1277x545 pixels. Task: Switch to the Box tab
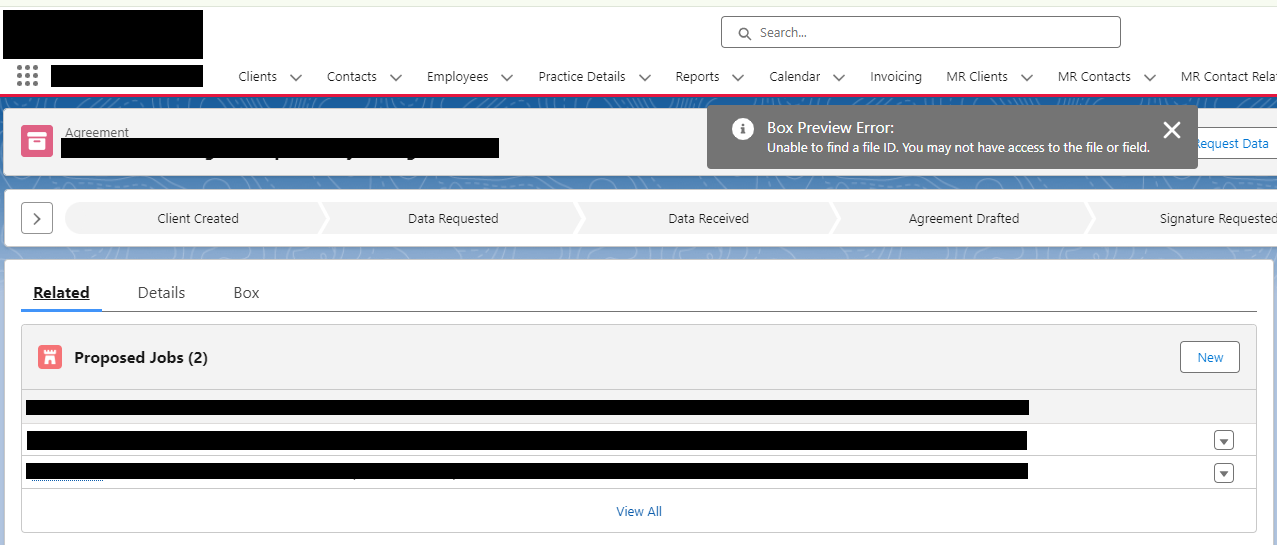point(246,293)
